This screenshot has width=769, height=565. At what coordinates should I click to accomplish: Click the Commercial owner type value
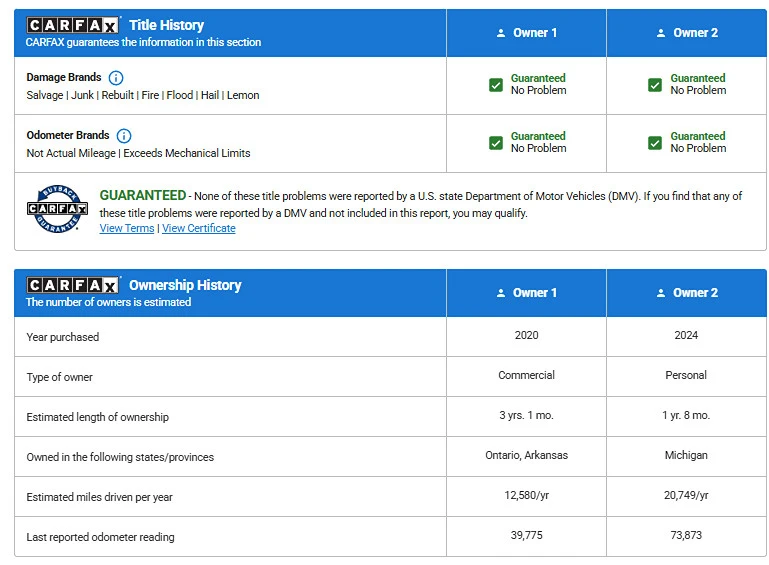tap(527, 375)
